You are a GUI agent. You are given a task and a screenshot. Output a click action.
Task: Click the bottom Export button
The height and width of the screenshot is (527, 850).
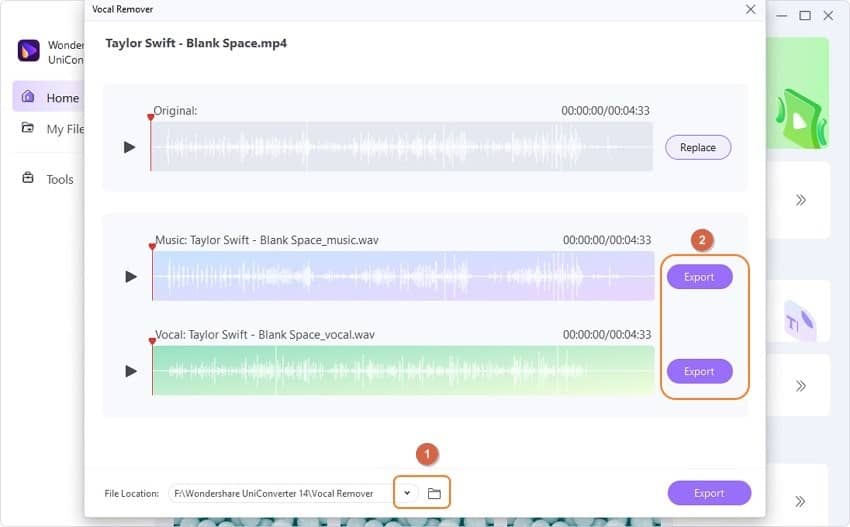click(x=709, y=493)
